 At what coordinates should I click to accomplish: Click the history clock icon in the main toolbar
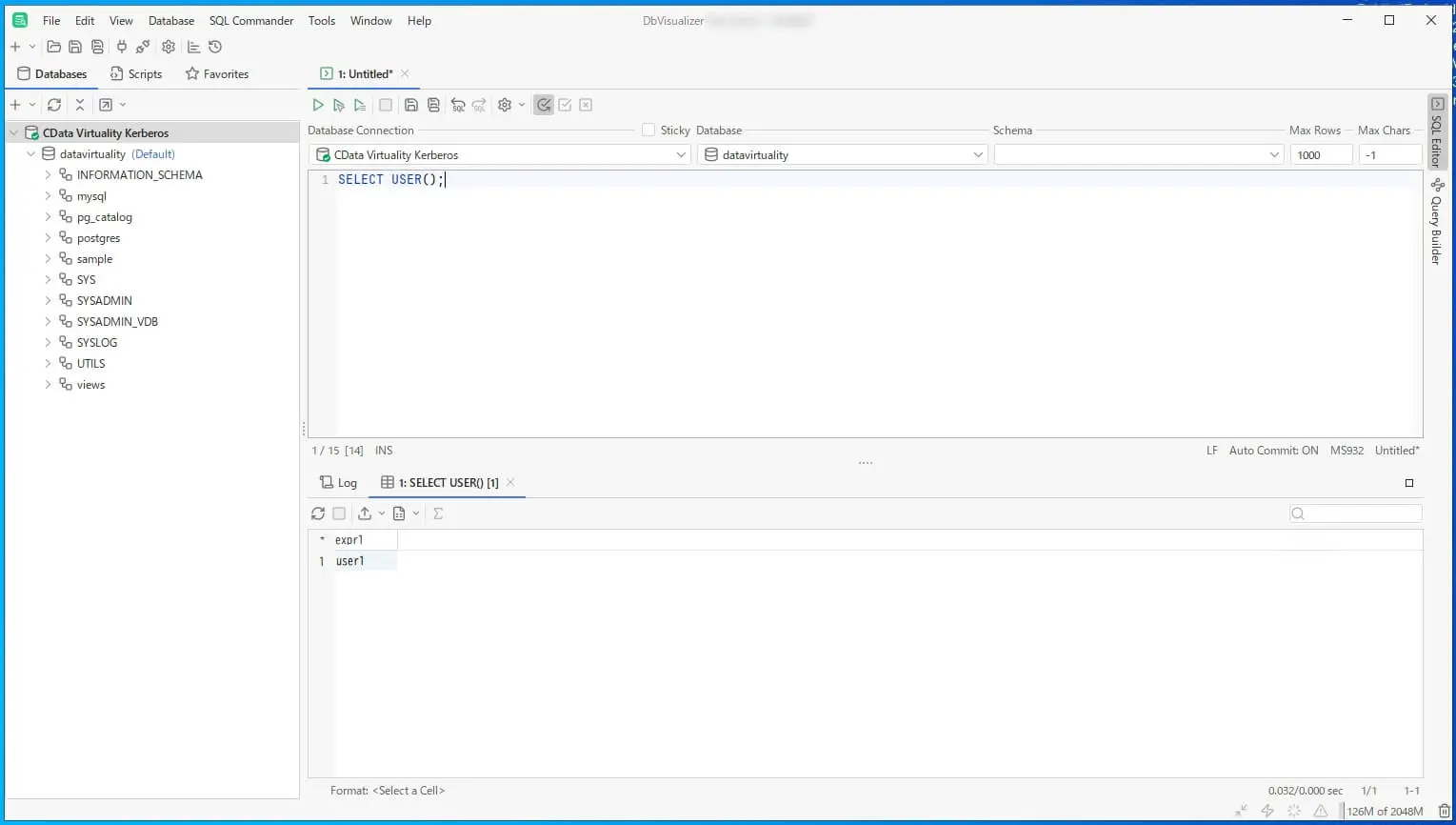(215, 47)
